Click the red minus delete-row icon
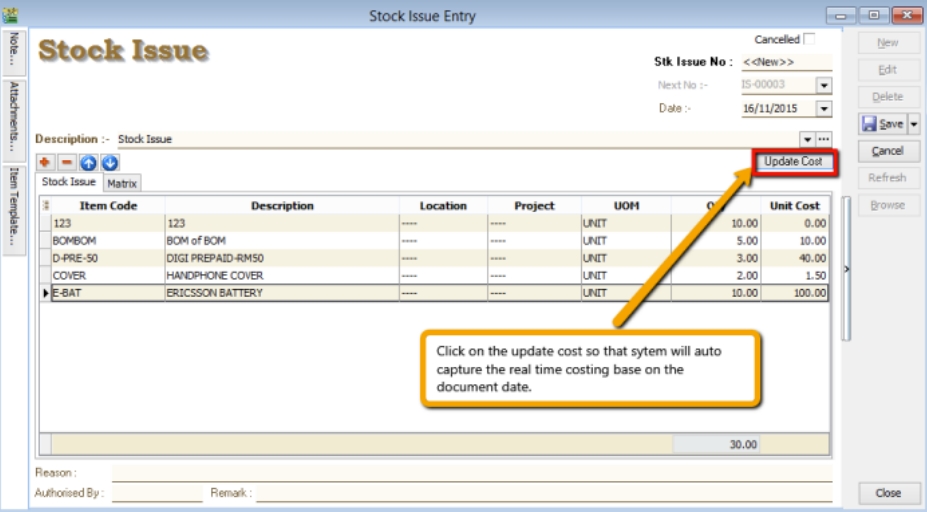Viewport: 927px width, 512px height. 67,162
